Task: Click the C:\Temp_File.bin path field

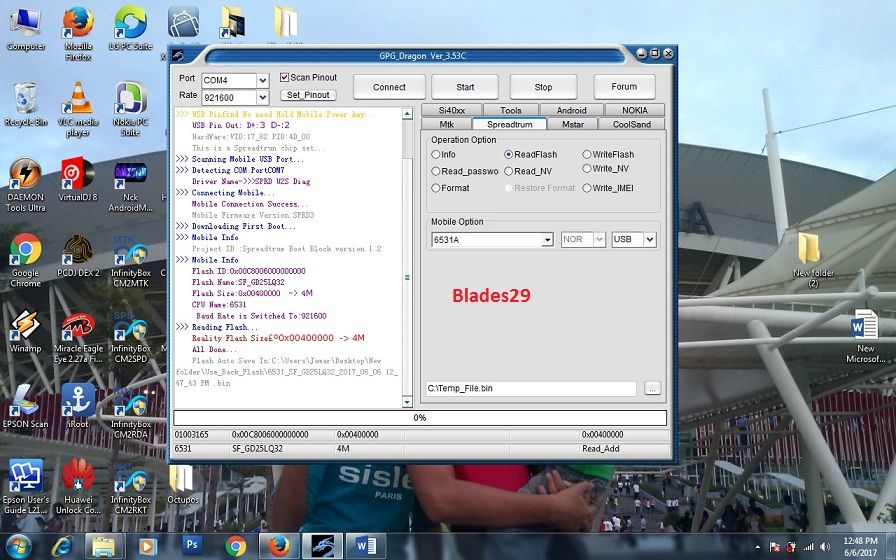Action: (x=530, y=388)
